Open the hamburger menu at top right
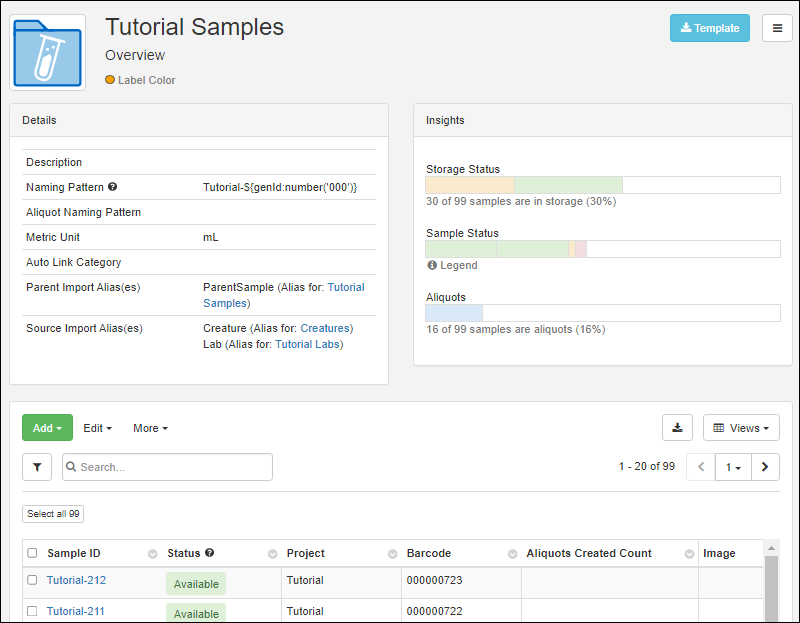 pos(777,28)
